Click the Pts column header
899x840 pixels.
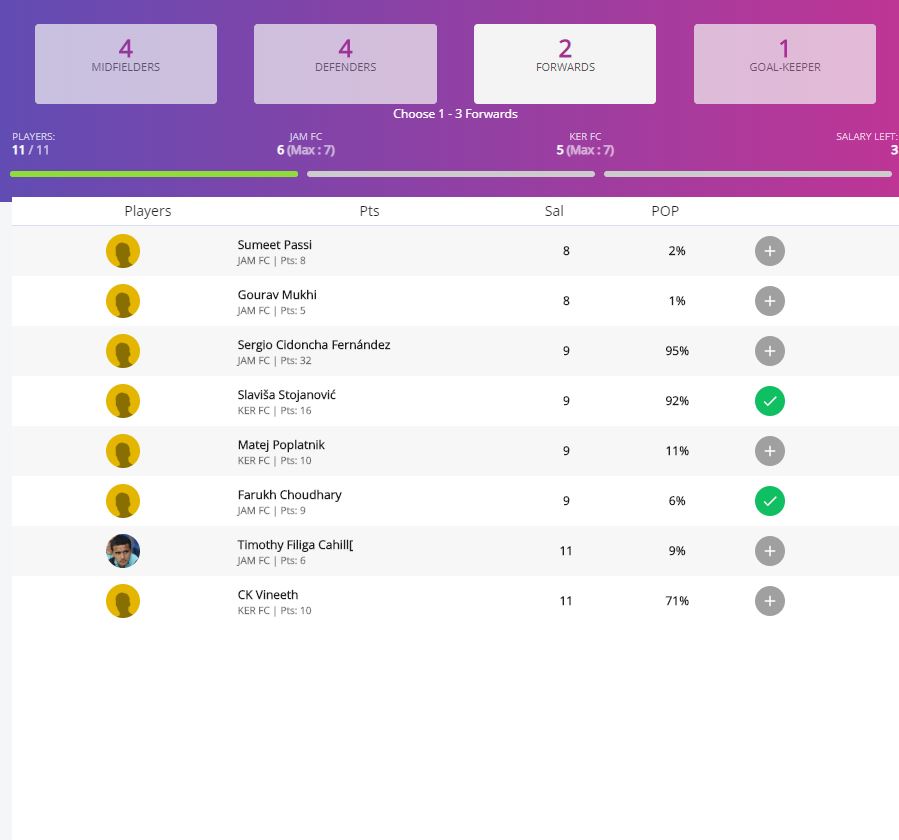369,211
